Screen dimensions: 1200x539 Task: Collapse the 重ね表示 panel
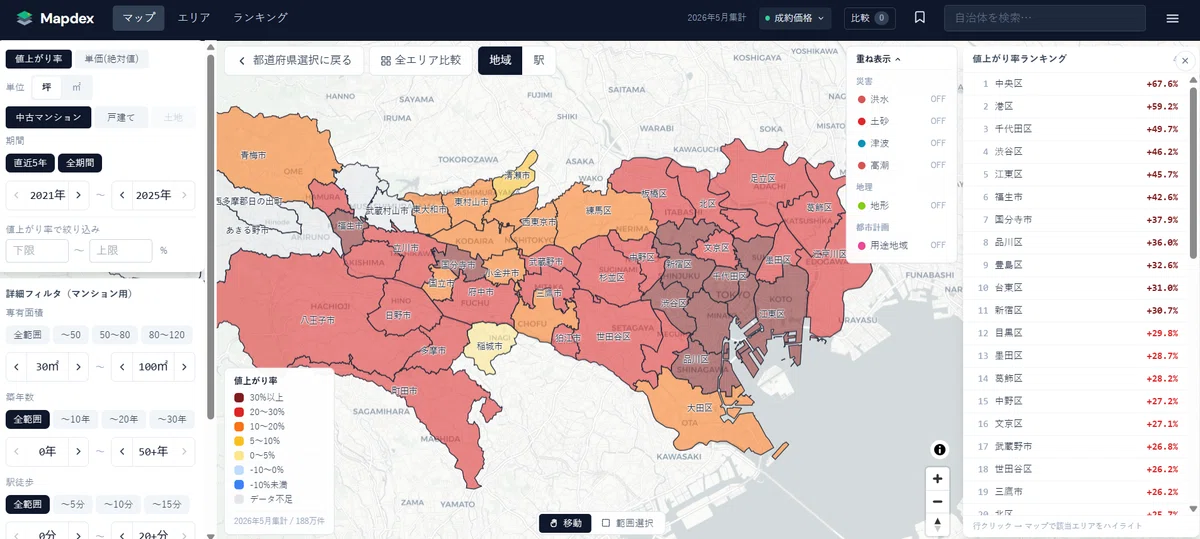pos(878,59)
